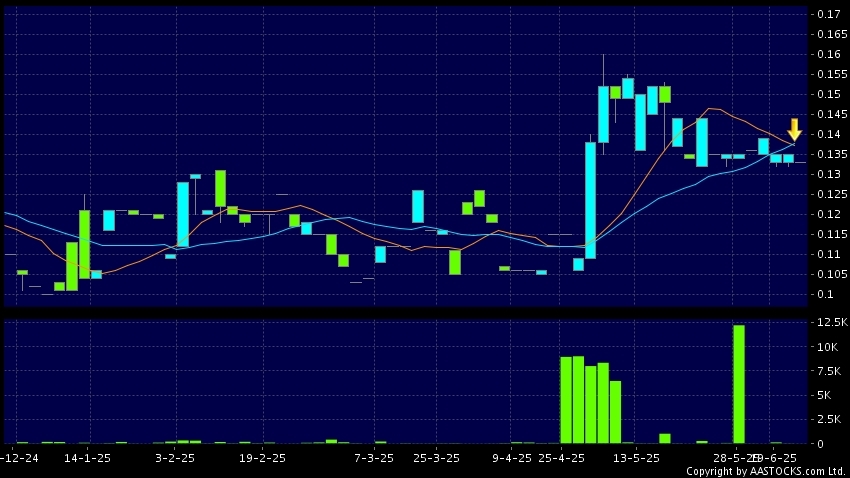The height and width of the screenshot is (478, 850).
Task: Open the AASTOCKS.com copyright text
Action: click(x=766, y=471)
